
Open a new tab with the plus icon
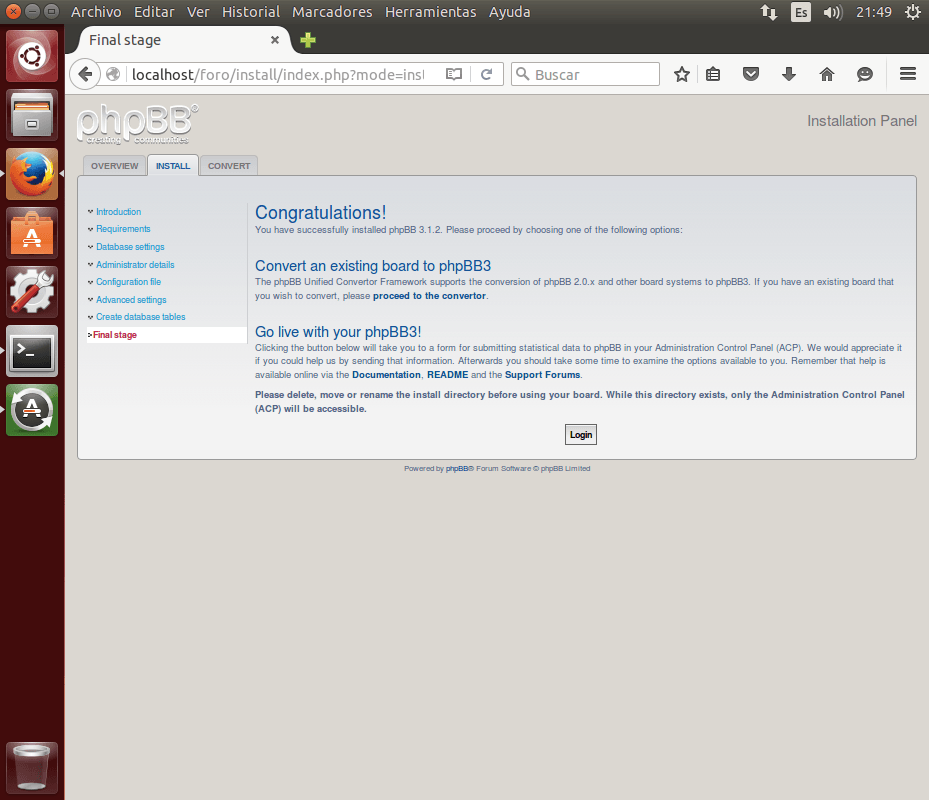click(307, 40)
